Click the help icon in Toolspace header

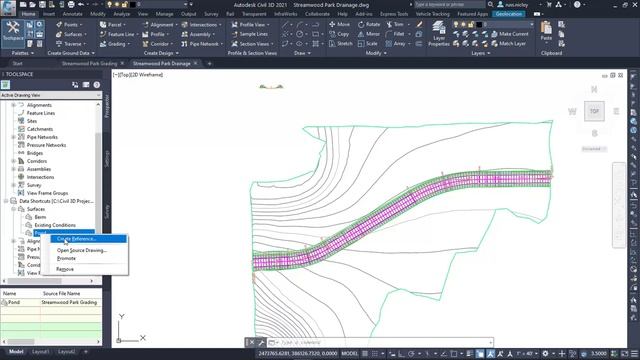point(97,85)
